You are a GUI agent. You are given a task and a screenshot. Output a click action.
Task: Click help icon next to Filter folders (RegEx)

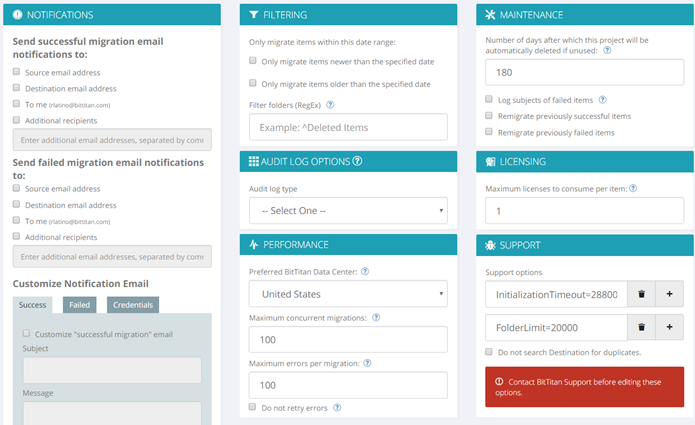tap(330, 105)
